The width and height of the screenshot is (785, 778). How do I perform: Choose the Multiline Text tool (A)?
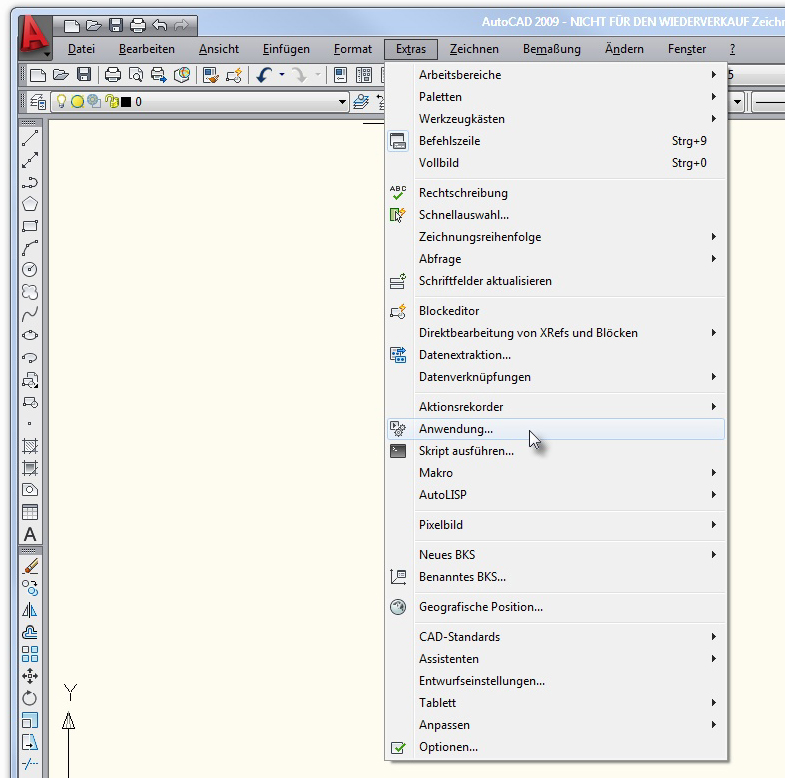30,534
